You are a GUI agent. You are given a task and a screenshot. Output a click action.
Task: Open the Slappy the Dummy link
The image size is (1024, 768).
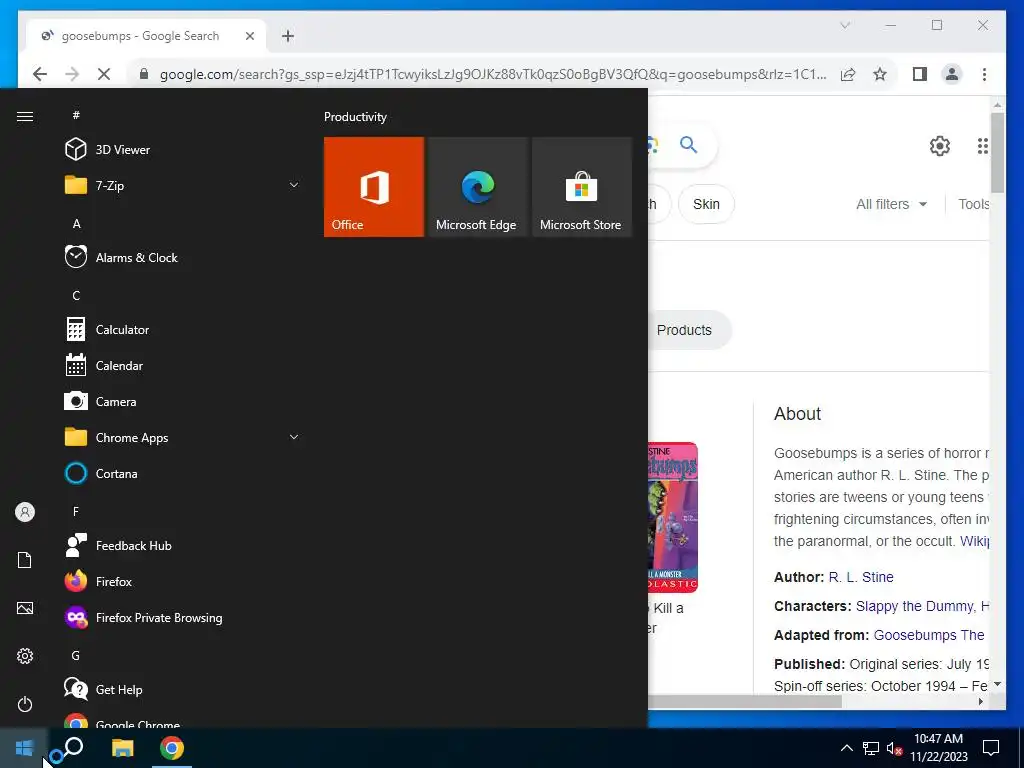pos(914,606)
